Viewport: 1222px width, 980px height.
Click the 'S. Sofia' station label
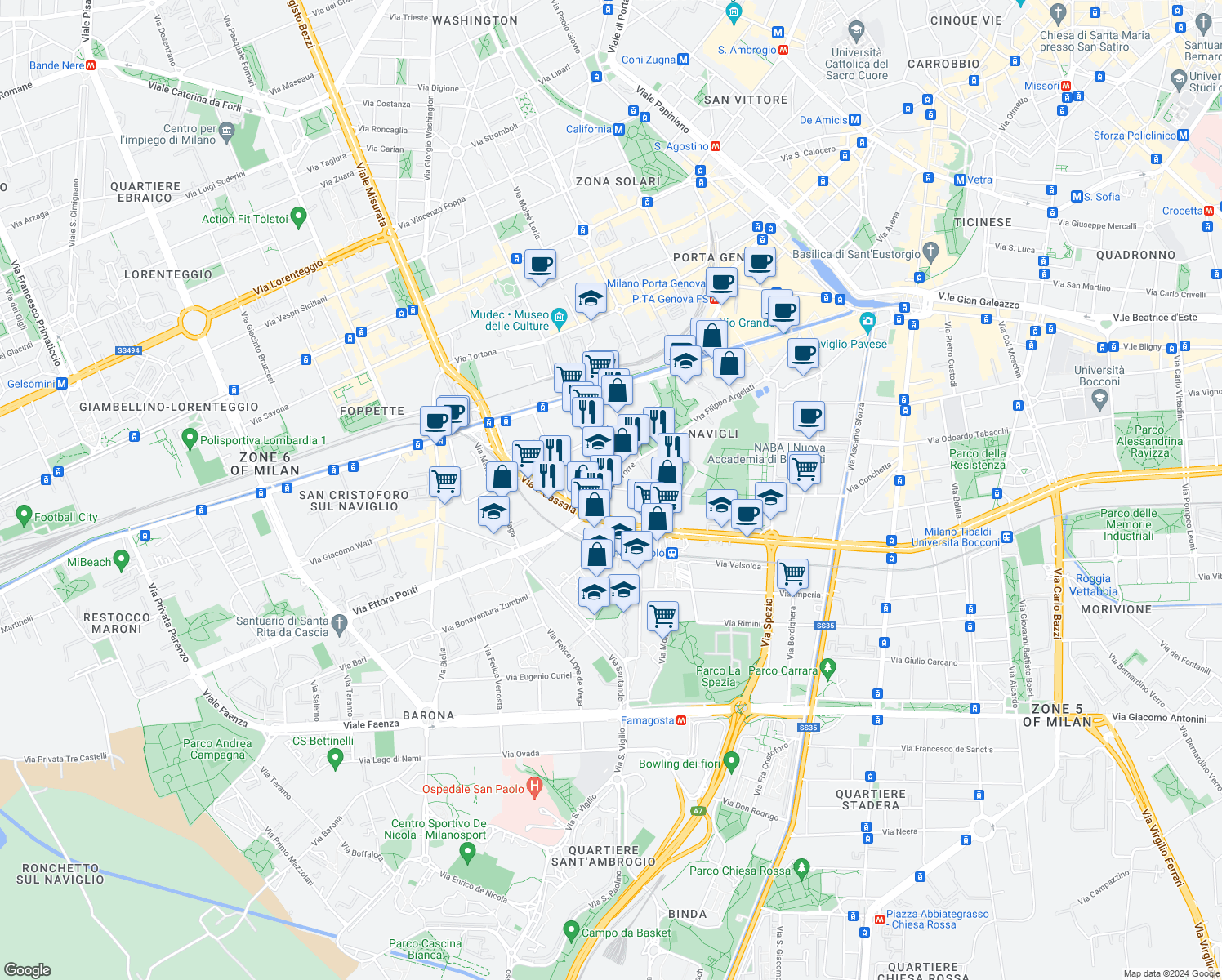(1102, 197)
